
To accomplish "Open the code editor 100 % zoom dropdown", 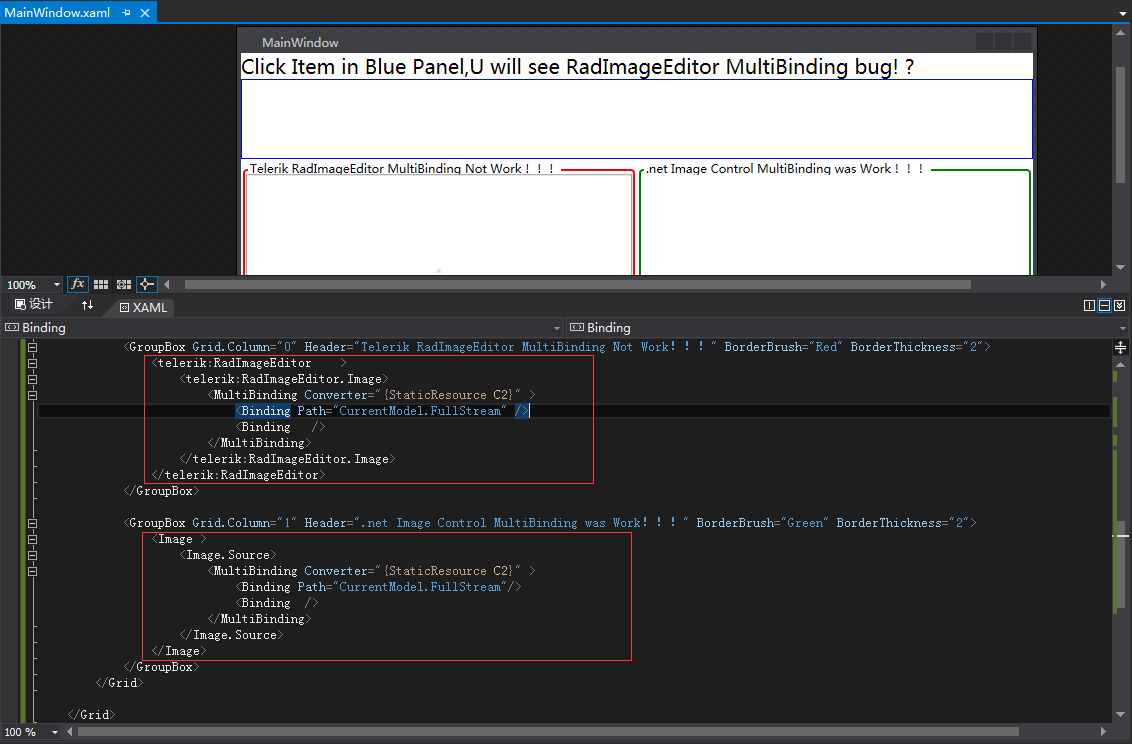I will (x=54, y=732).
